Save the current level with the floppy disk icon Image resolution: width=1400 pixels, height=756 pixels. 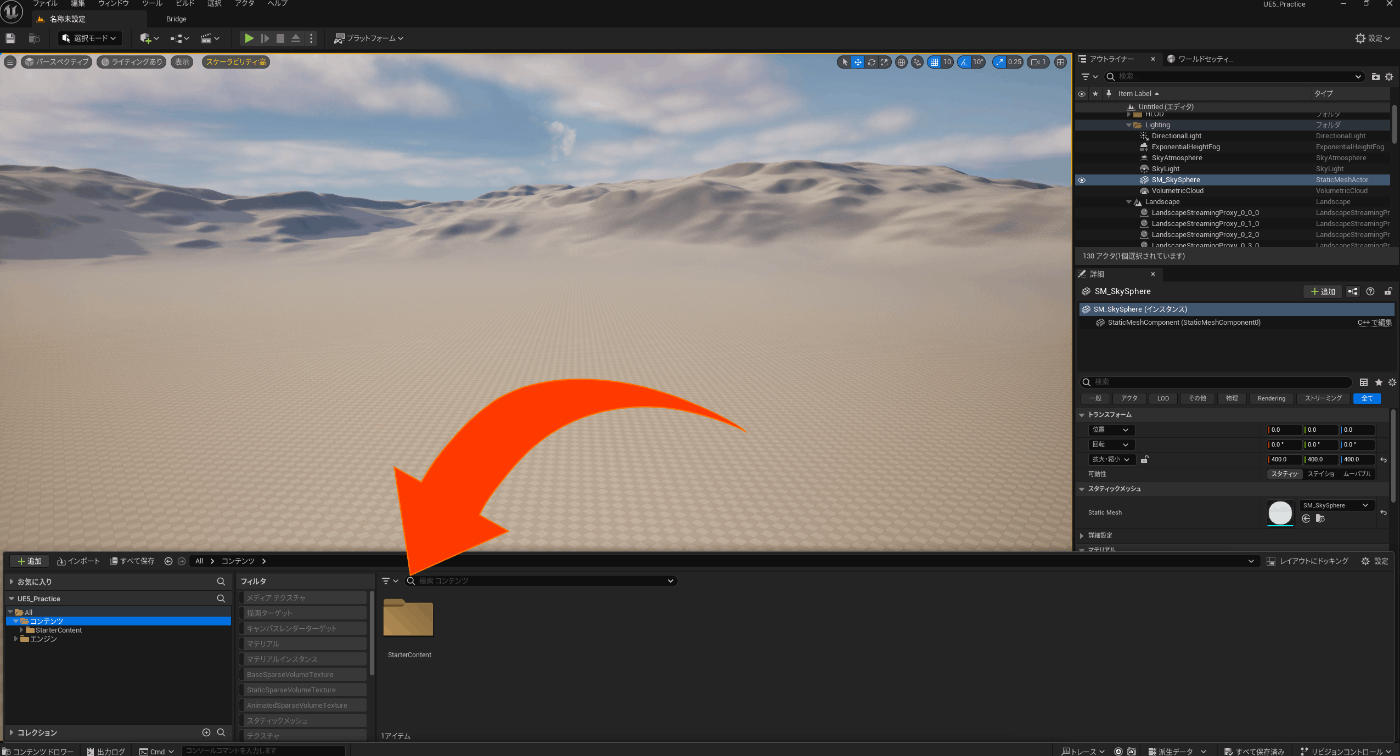pos(10,38)
